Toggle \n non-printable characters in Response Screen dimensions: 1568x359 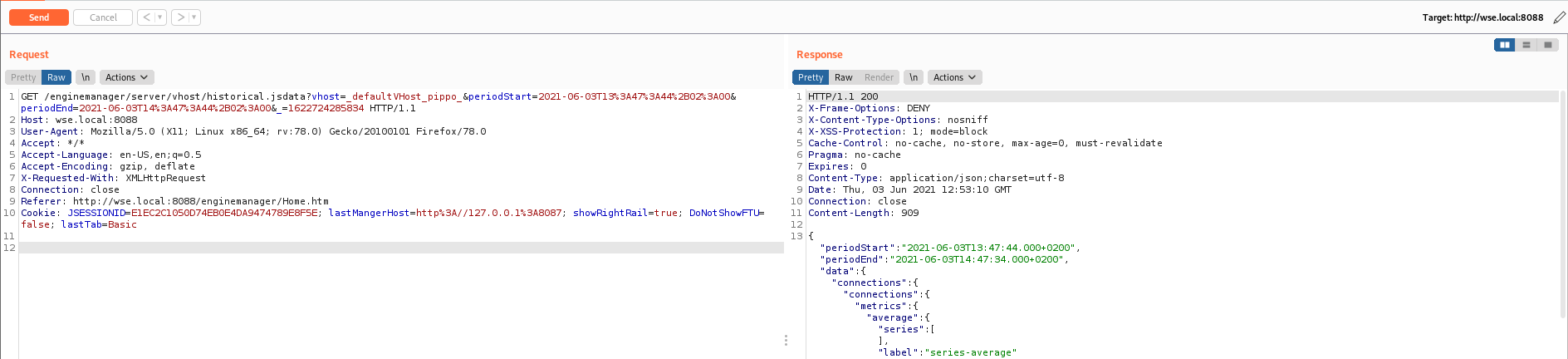pos(914,77)
